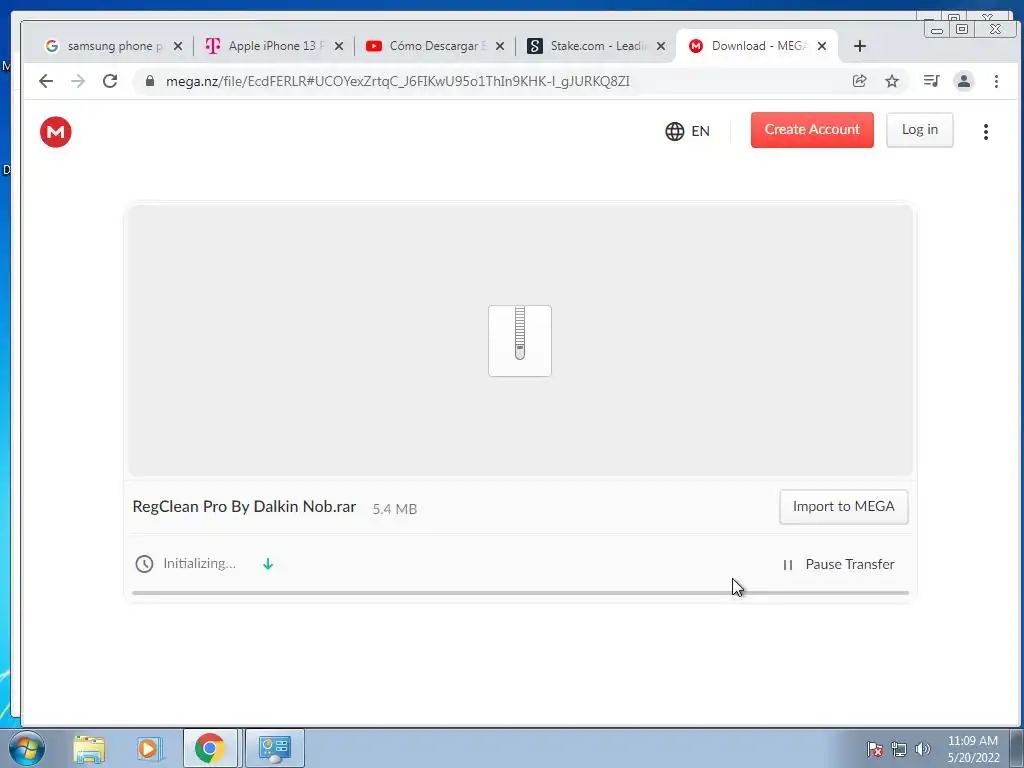
Task: Close the Cómo Descargar tab
Action: (500, 46)
